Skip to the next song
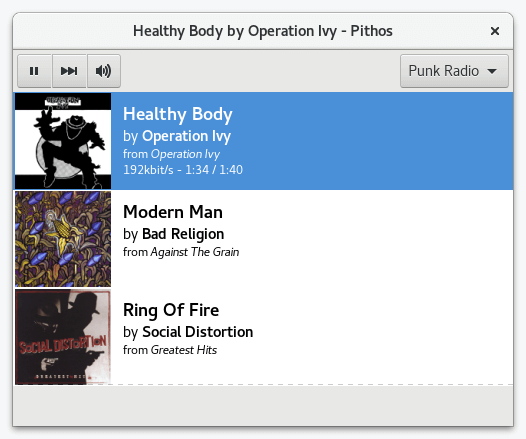The width and height of the screenshot is (526, 439). [69, 71]
